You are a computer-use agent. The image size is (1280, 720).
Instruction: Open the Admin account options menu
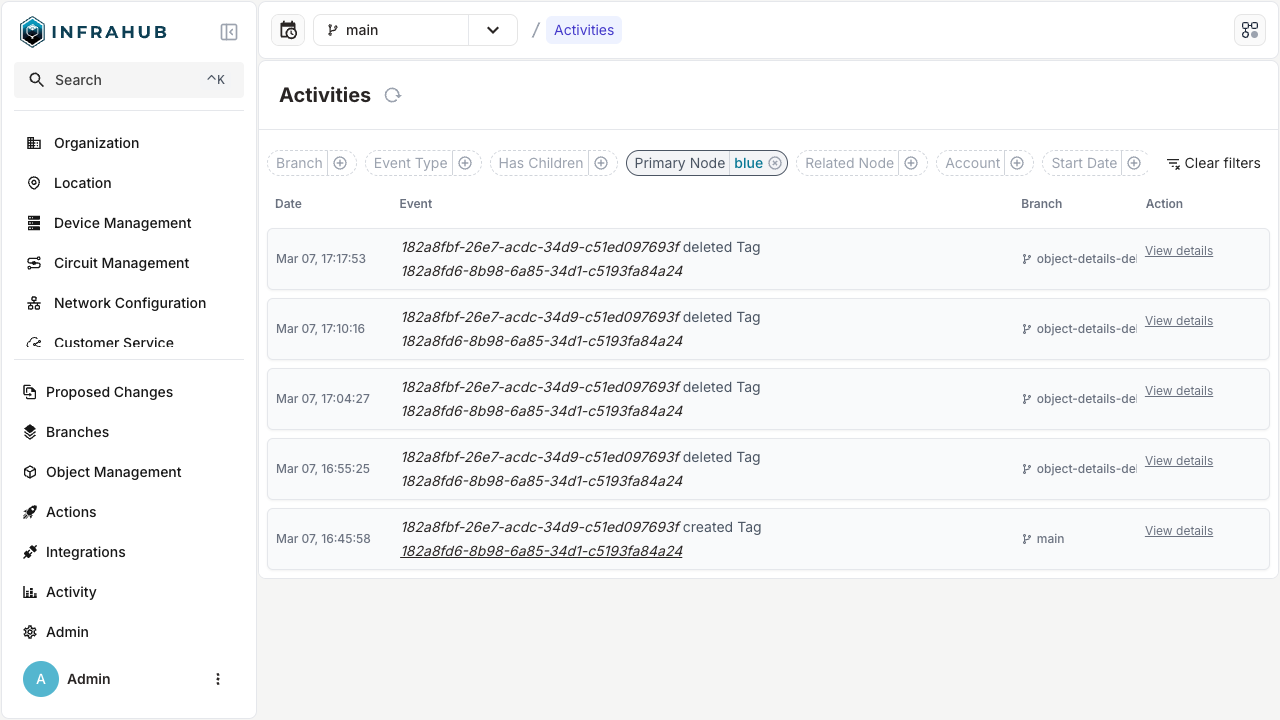pyautogui.click(x=218, y=679)
